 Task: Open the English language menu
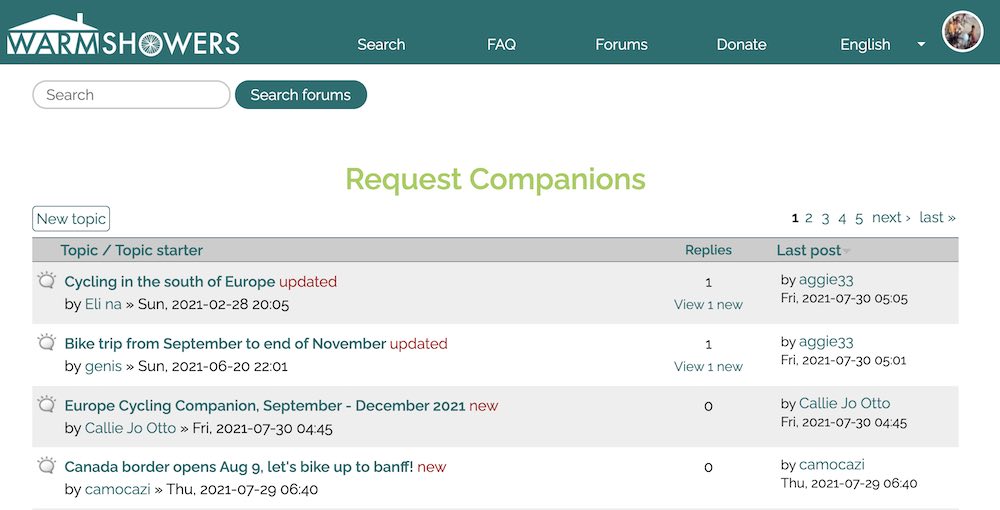[x=865, y=45]
